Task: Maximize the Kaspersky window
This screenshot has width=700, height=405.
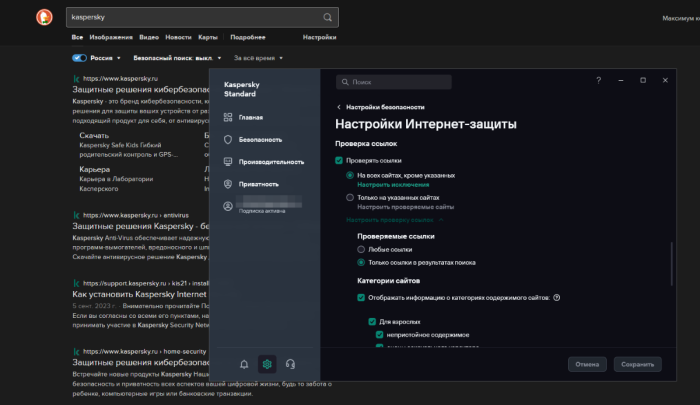Action: [x=643, y=80]
